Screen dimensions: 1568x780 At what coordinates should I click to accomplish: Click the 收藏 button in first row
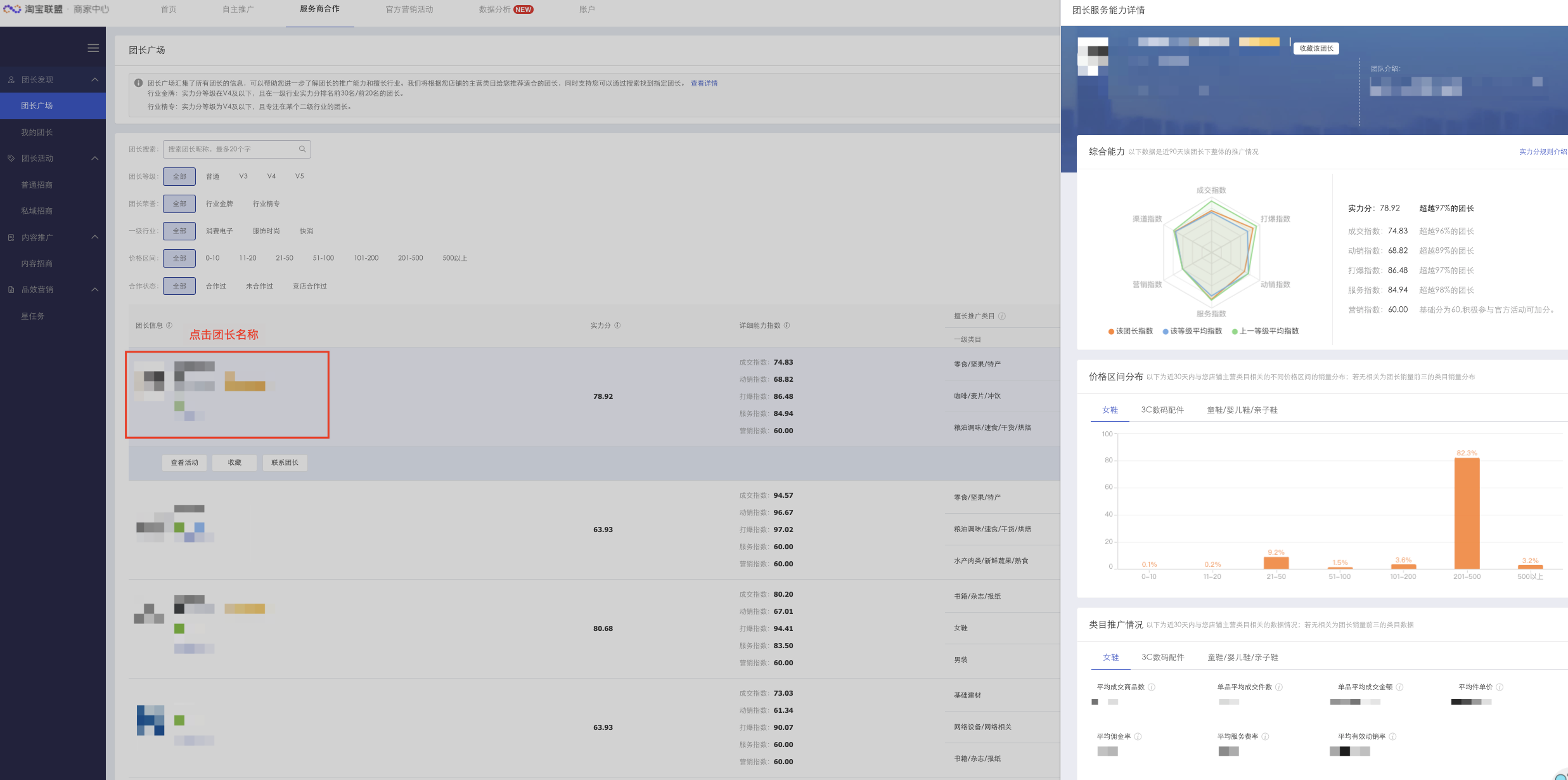point(235,463)
